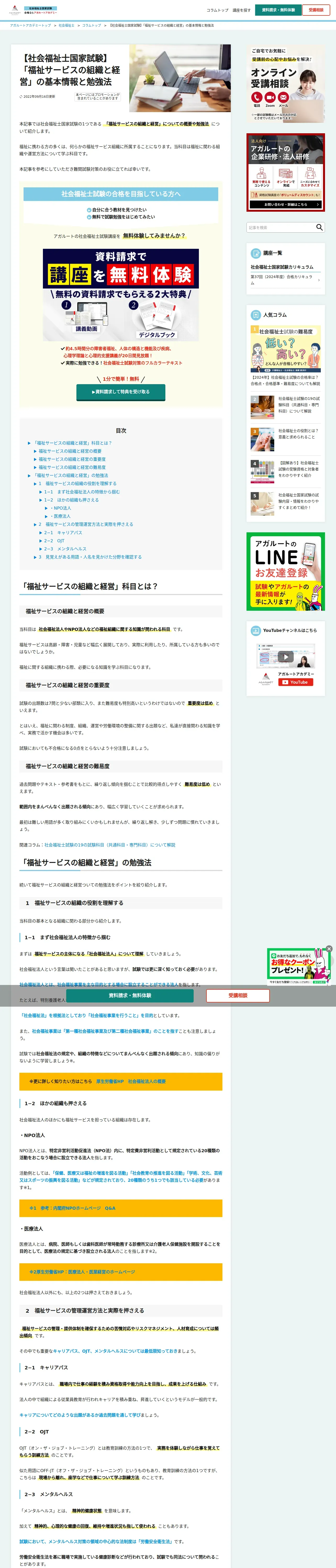Image resolution: width=336 pixels, height=1568 pixels.
Task: Open 第37回（2024年度）合格カリキュラム chevron link
Action: coord(285,280)
